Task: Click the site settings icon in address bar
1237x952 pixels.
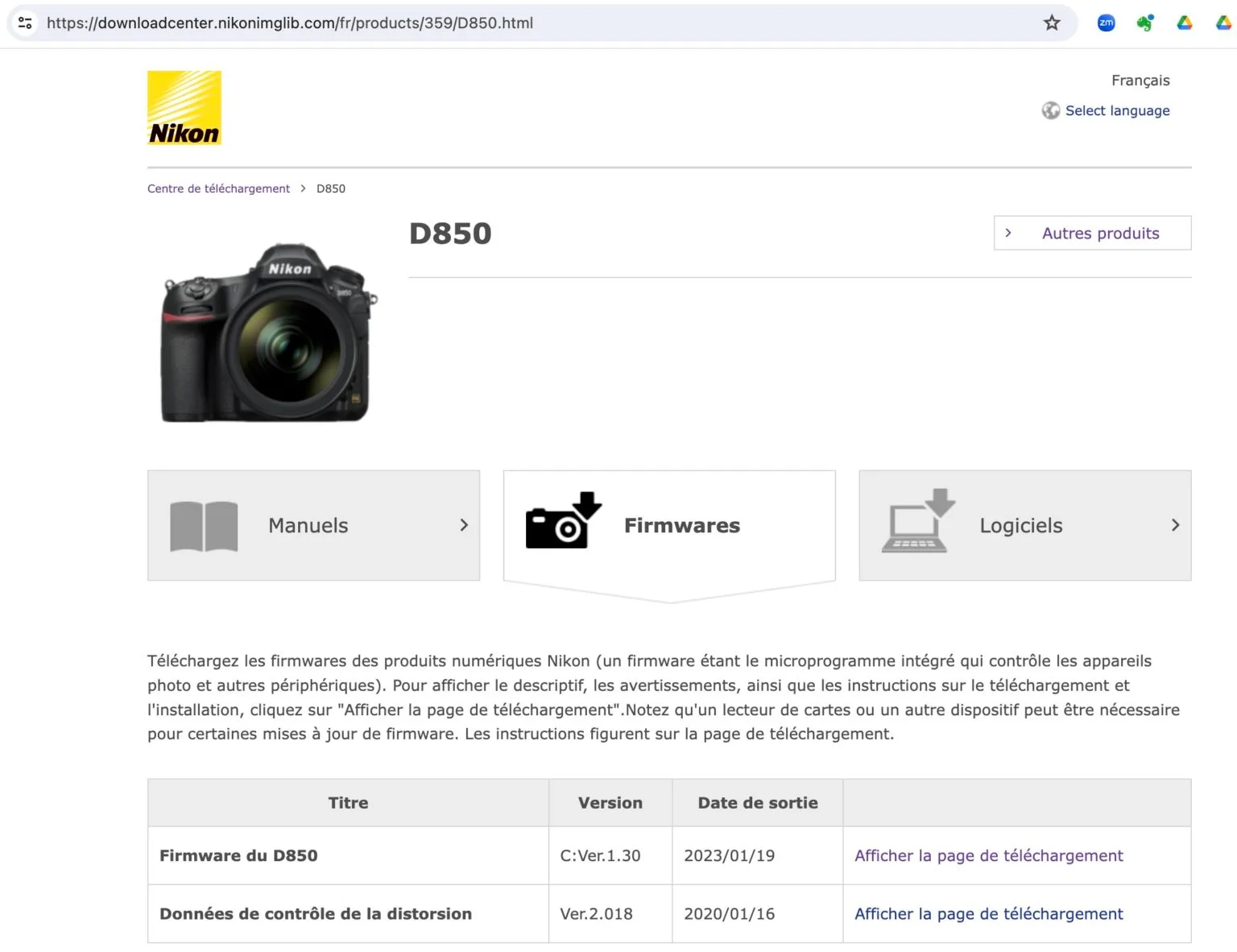Action: click(25, 23)
